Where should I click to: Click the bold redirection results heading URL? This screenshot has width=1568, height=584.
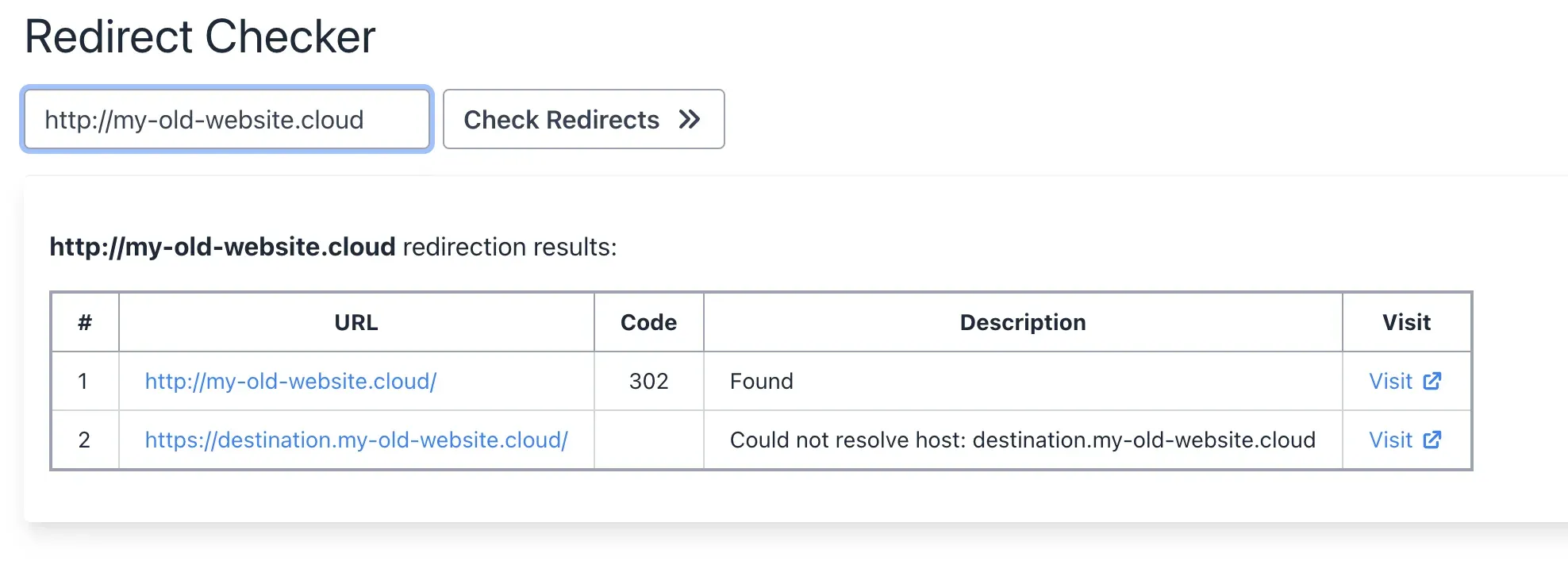point(223,247)
